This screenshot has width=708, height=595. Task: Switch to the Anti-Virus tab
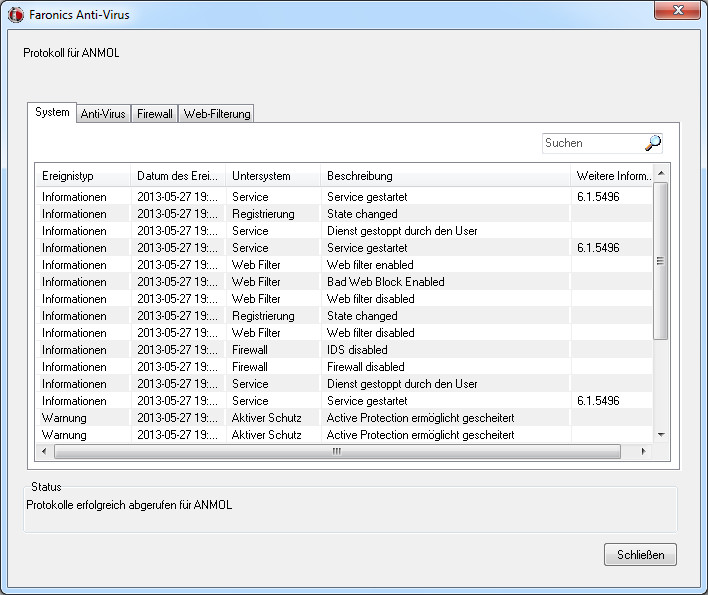[103, 114]
